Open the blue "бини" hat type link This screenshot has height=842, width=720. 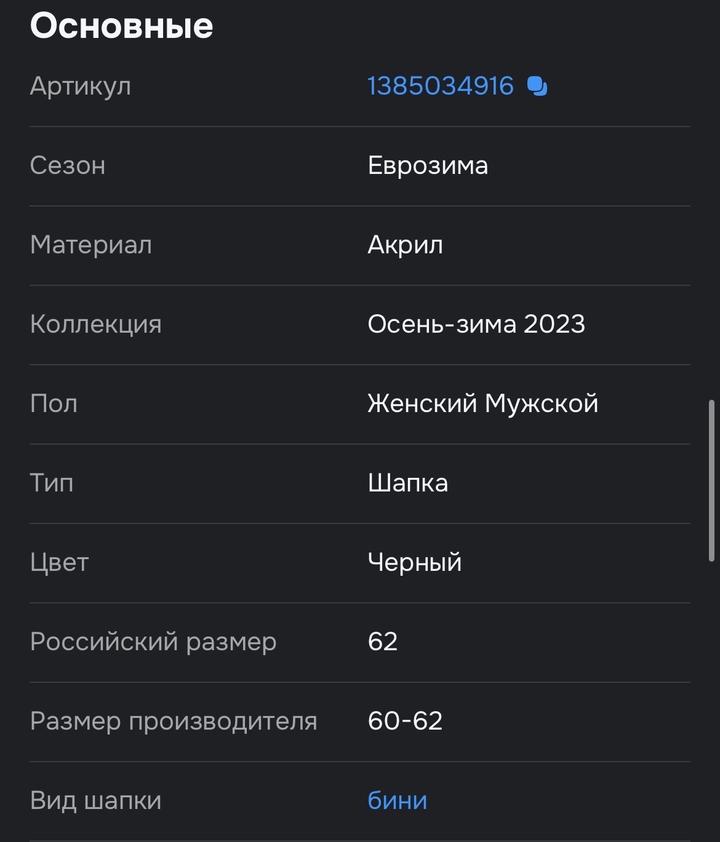pos(397,801)
